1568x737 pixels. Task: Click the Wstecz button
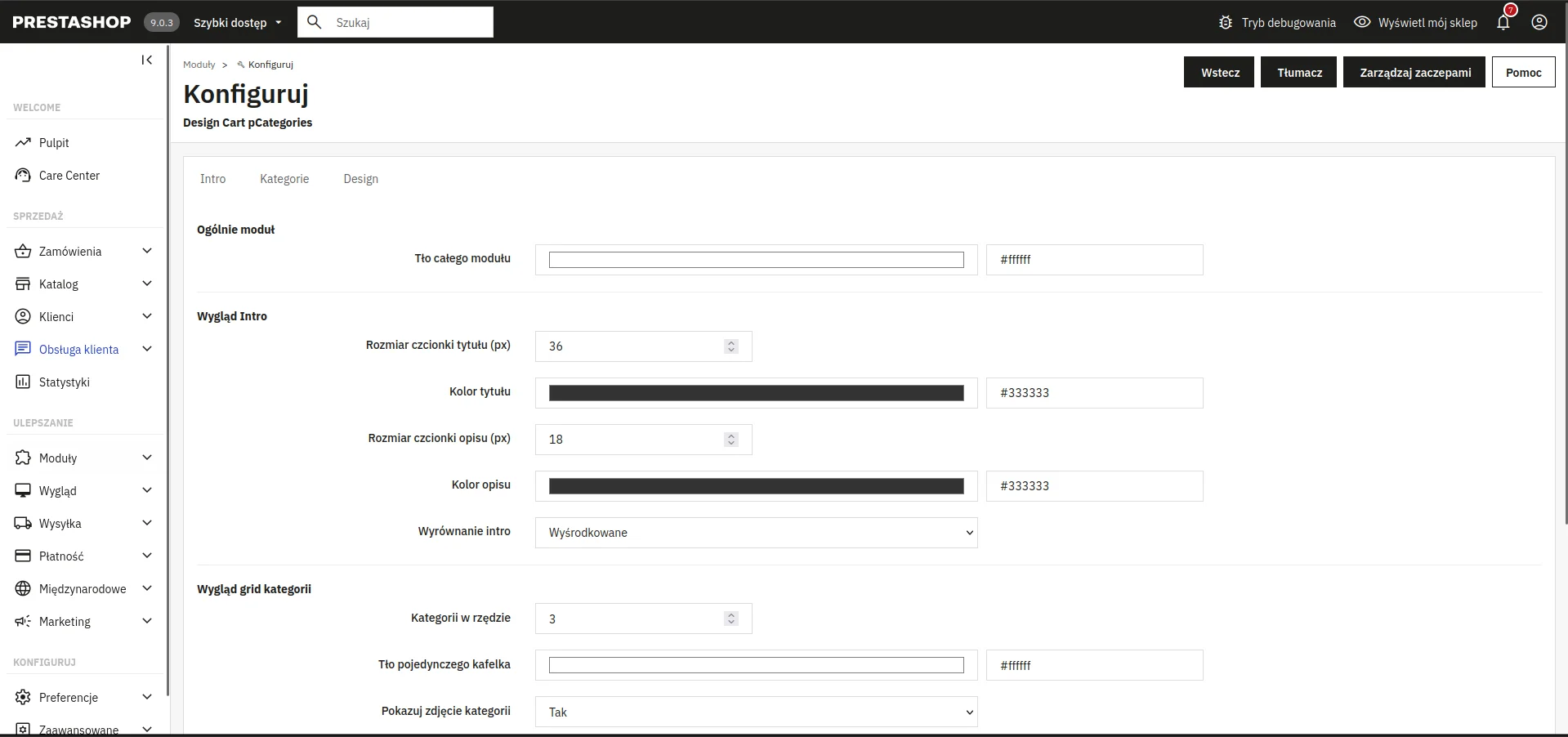[x=1219, y=72]
